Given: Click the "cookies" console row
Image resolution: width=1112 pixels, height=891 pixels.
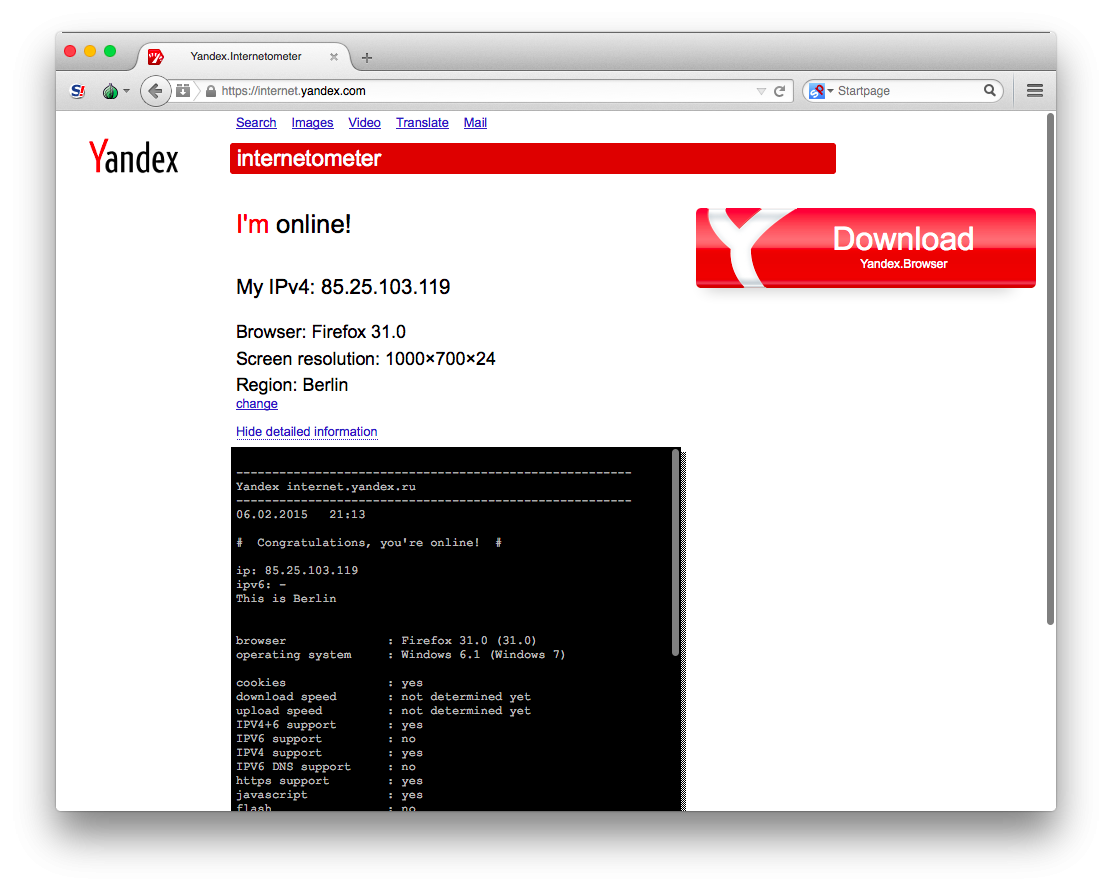Looking at the screenshot, I should pyautogui.click(x=330, y=683).
